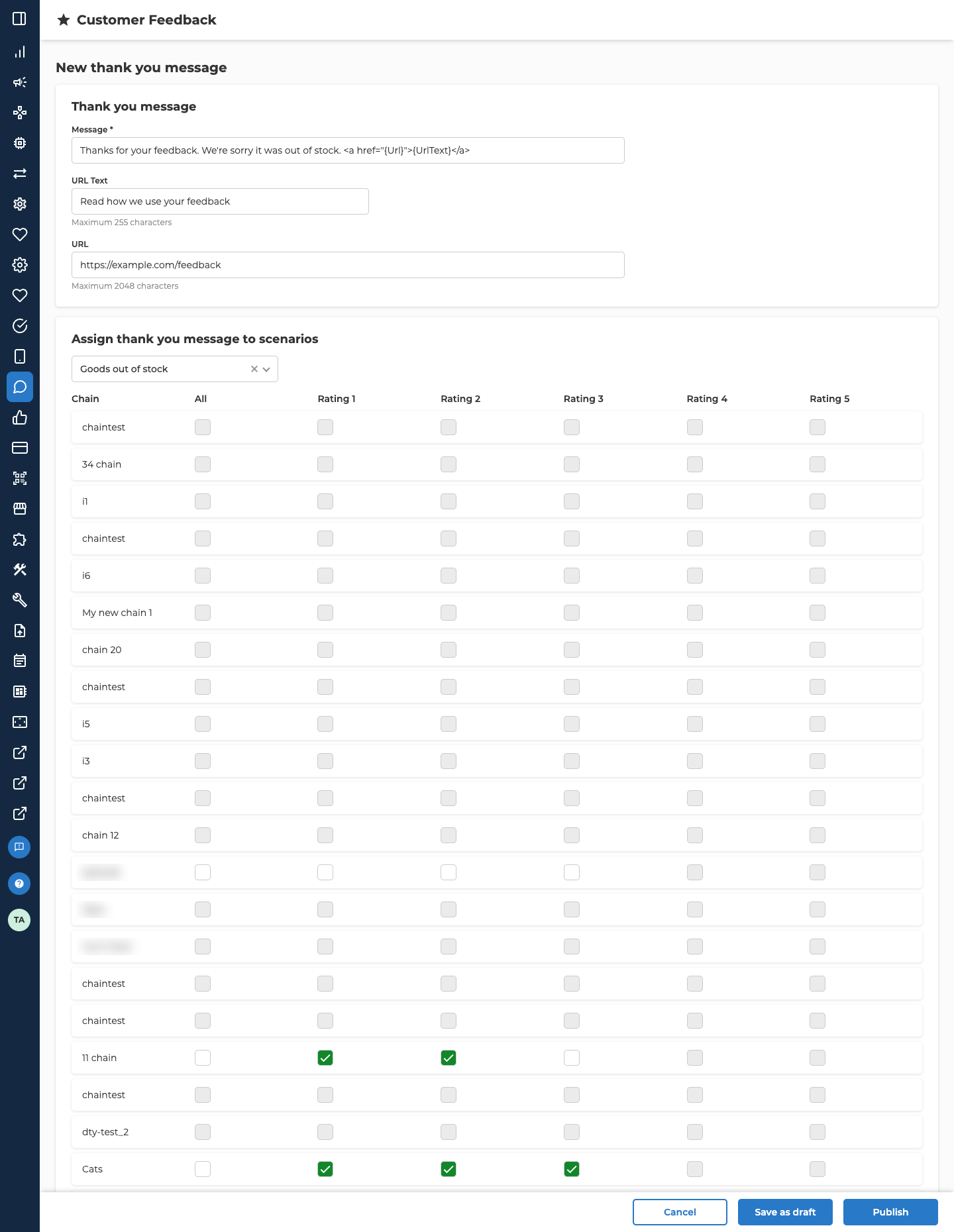The width and height of the screenshot is (954, 1232).
Task: Check the All box for Cats
Action: 203,1169
